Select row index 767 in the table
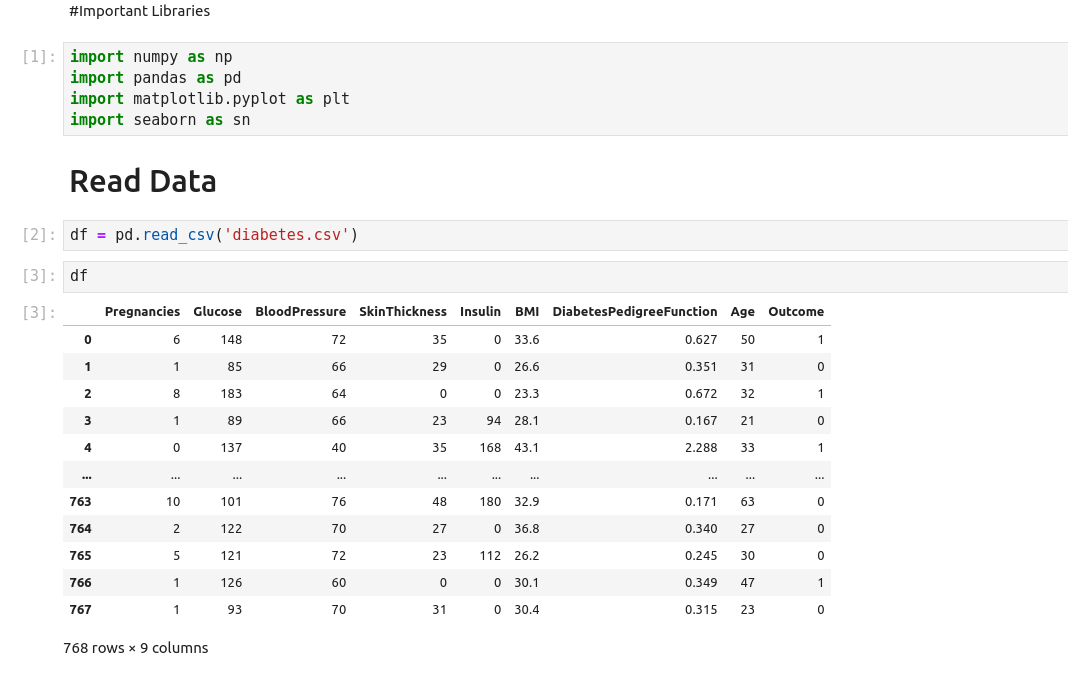1068x688 pixels. 80,609
